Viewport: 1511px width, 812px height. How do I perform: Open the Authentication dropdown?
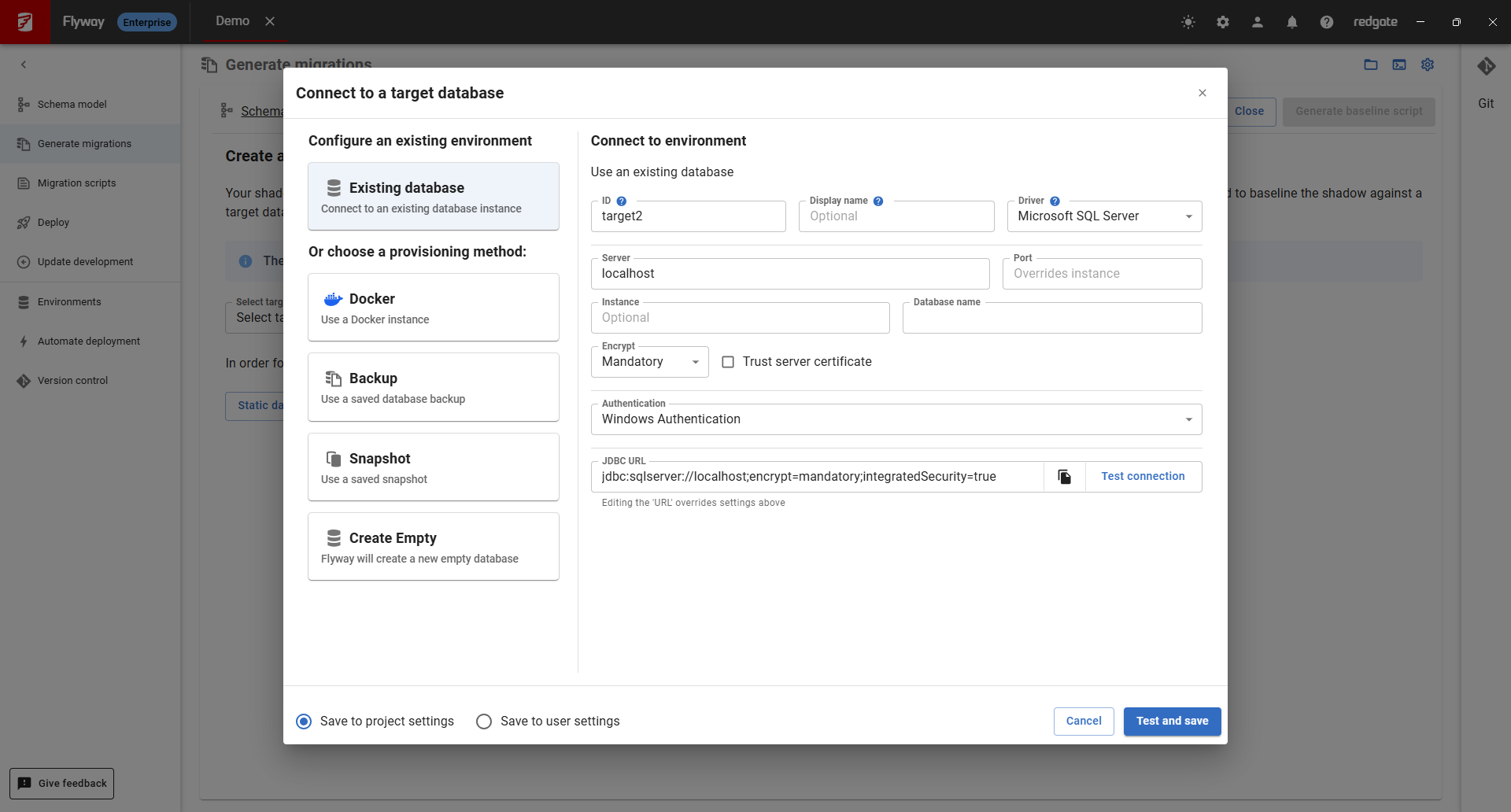[x=896, y=419]
